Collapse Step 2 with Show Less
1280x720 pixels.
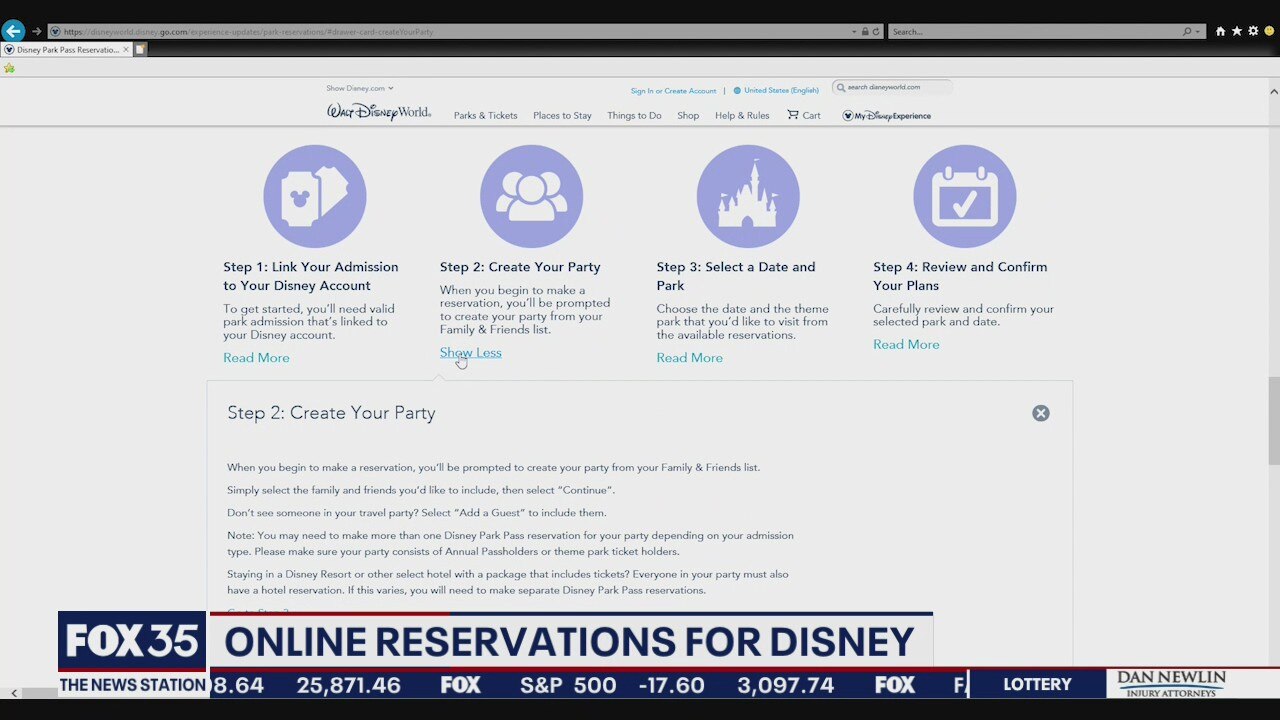click(471, 352)
